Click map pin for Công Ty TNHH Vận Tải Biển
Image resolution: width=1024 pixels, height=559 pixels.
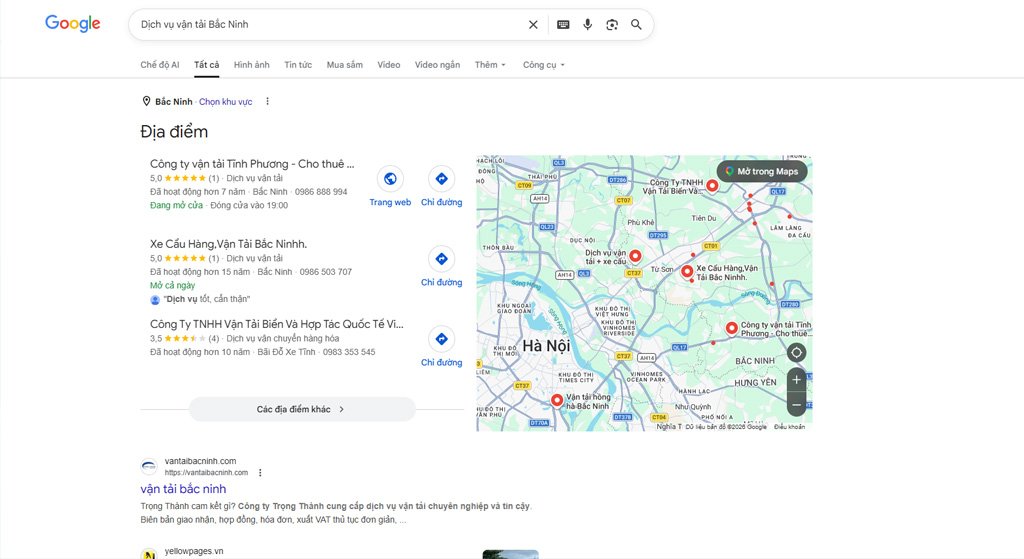(x=712, y=185)
